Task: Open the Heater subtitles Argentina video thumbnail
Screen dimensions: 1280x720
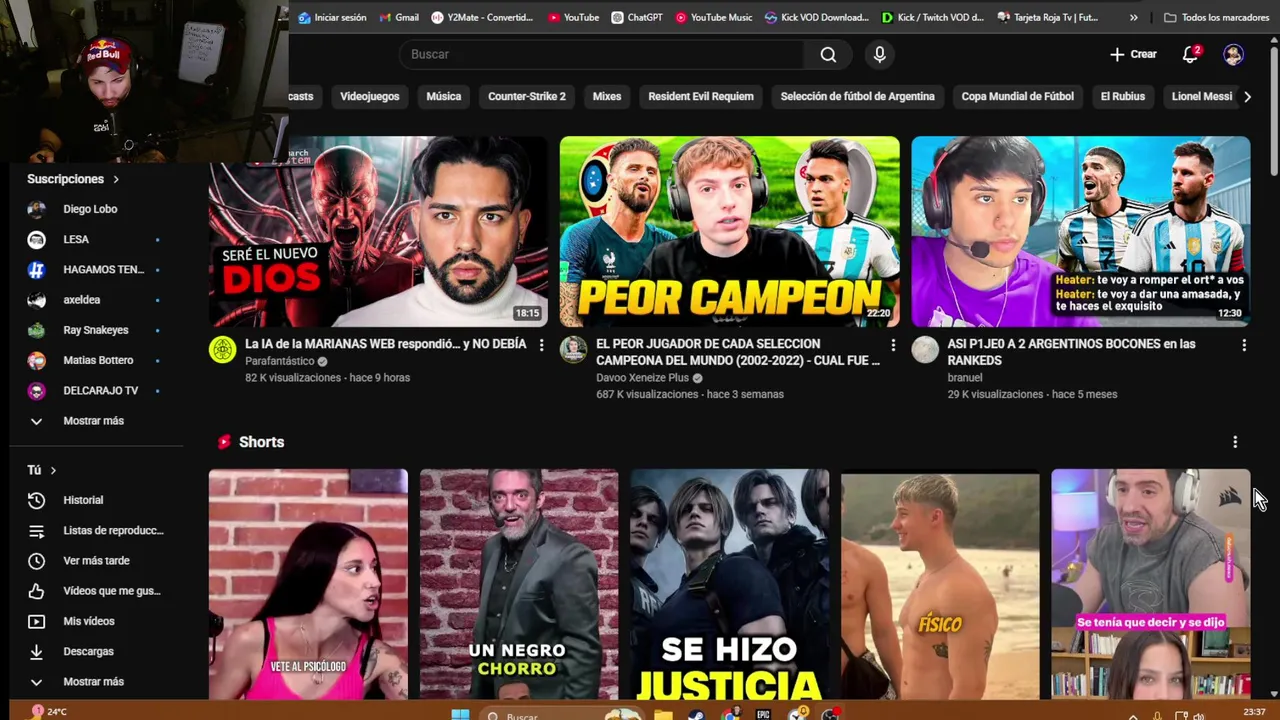Action: coord(1080,231)
